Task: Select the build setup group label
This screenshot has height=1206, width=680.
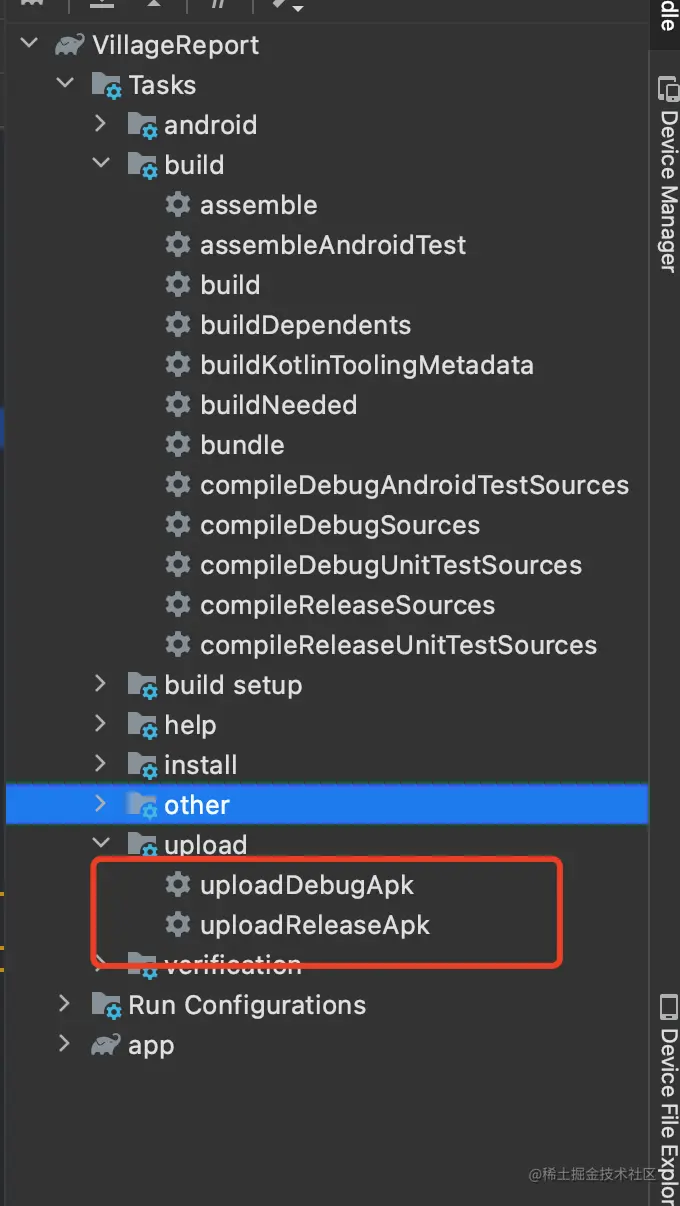Action: click(x=233, y=685)
